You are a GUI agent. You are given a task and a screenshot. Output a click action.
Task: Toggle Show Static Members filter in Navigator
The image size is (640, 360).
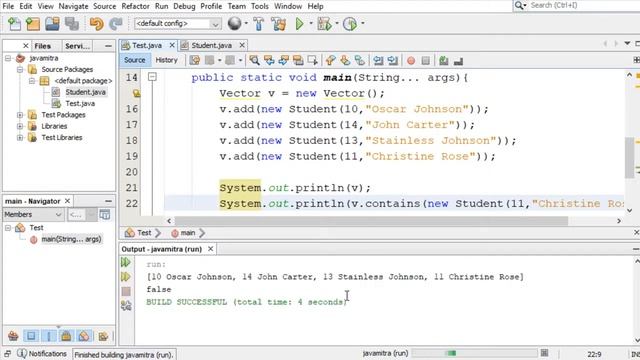49,336
